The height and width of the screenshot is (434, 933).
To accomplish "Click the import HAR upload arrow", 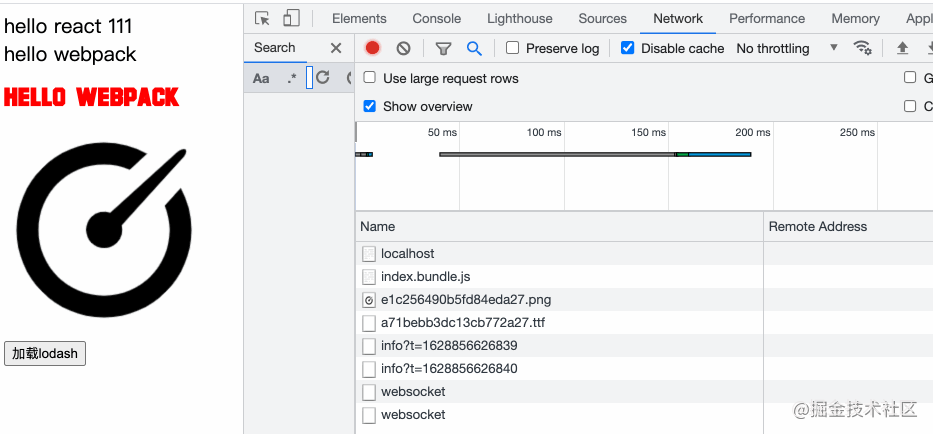I will tap(903, 48).
